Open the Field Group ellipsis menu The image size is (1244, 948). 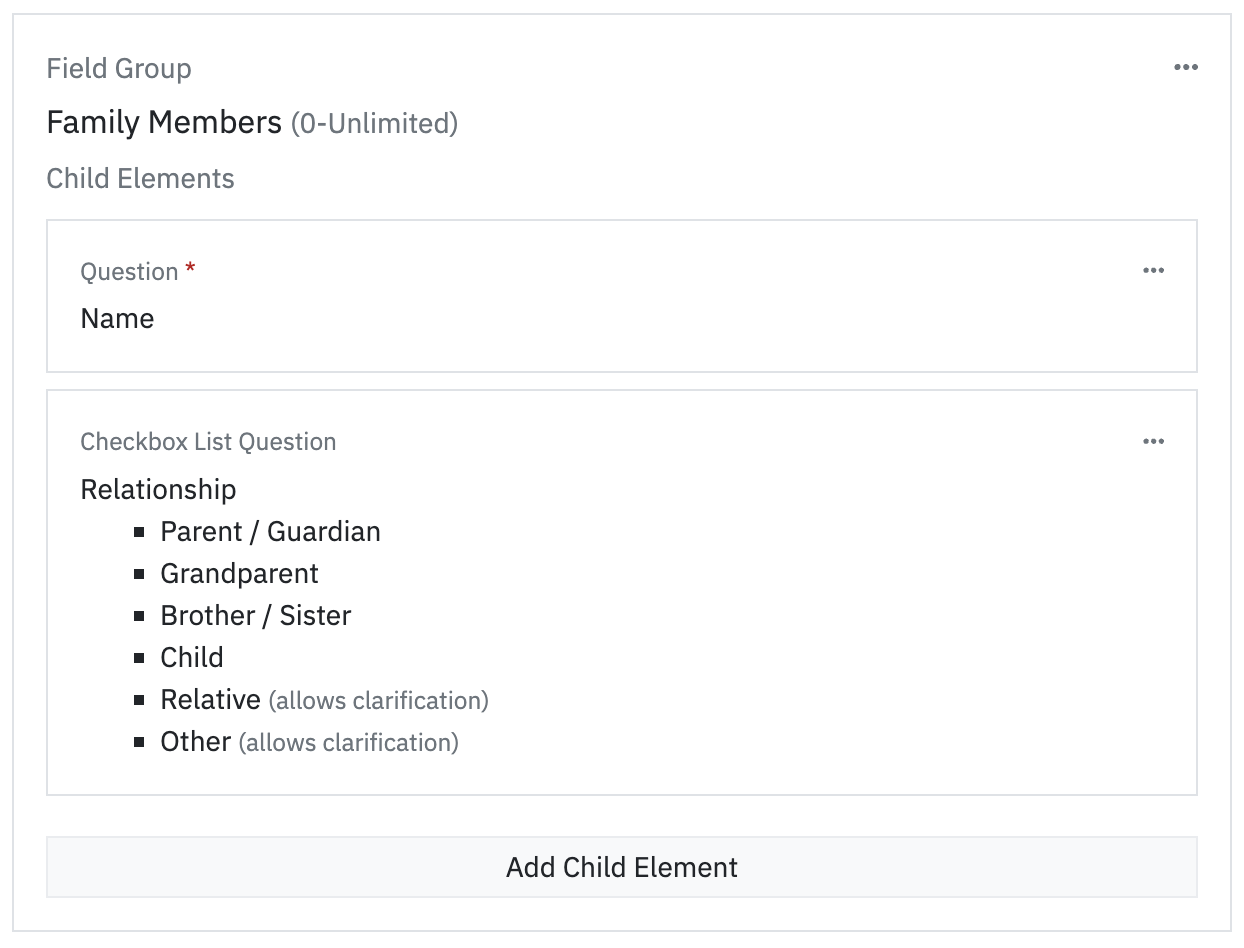tap(1186, 67)
